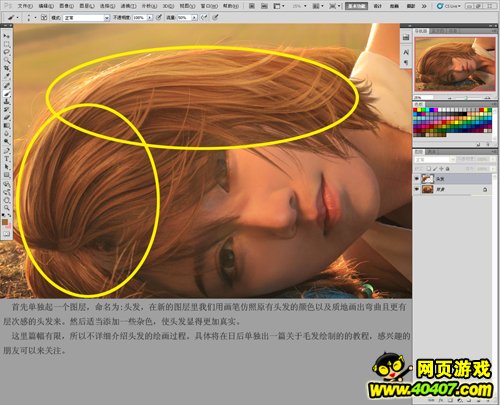Screen dimensions: 500x405
Task: Select the History Brush tool
Action: (x=6, y=110)
